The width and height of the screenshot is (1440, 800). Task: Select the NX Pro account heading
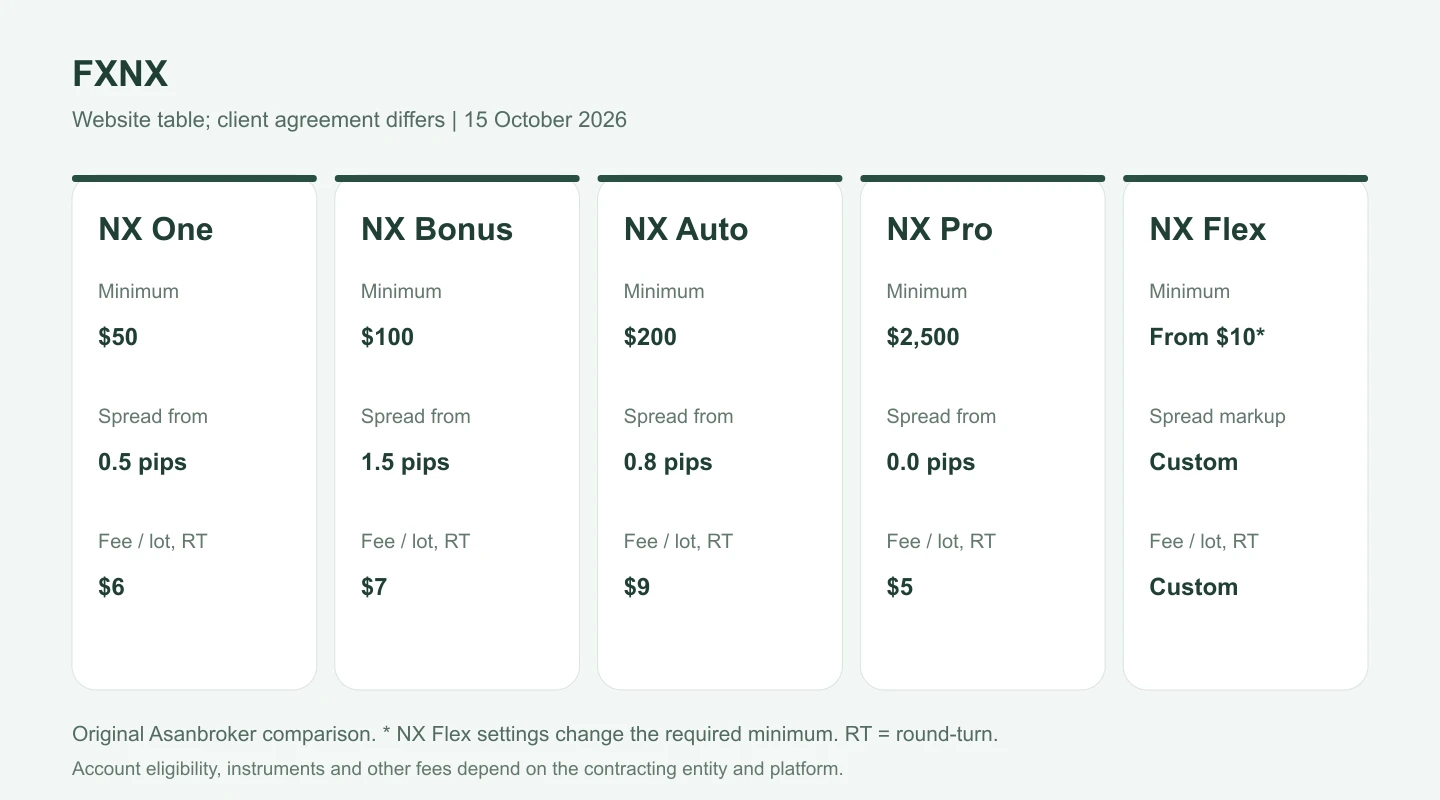(939, 229)
